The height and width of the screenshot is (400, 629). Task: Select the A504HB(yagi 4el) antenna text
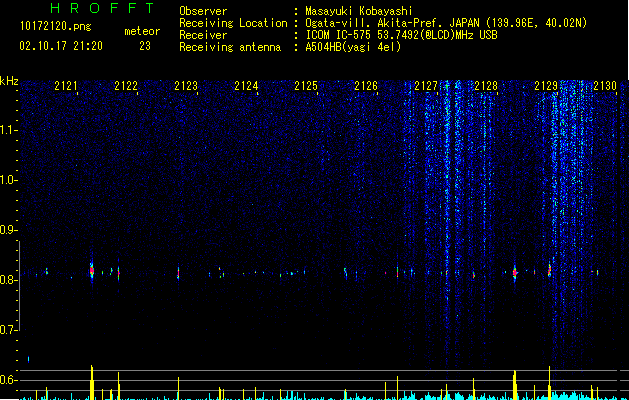coord(353,47)
